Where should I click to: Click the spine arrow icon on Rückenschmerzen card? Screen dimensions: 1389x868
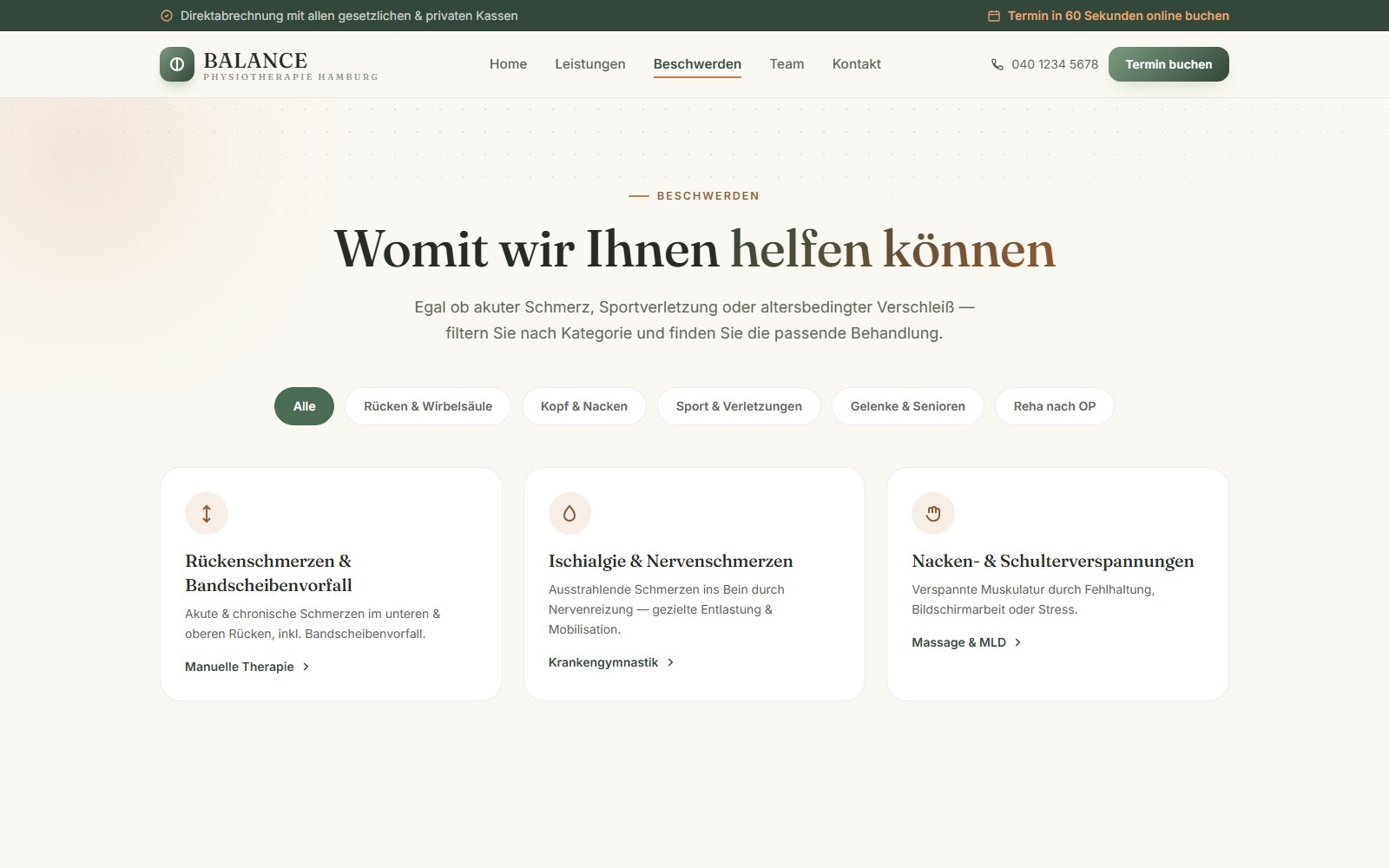(x=207, y=513)
